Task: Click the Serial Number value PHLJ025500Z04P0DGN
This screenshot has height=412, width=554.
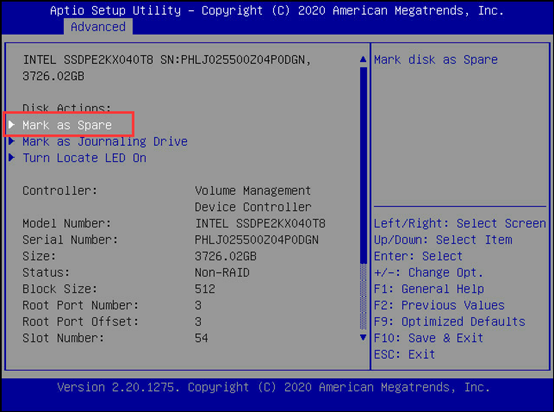Action: (257, 240)
